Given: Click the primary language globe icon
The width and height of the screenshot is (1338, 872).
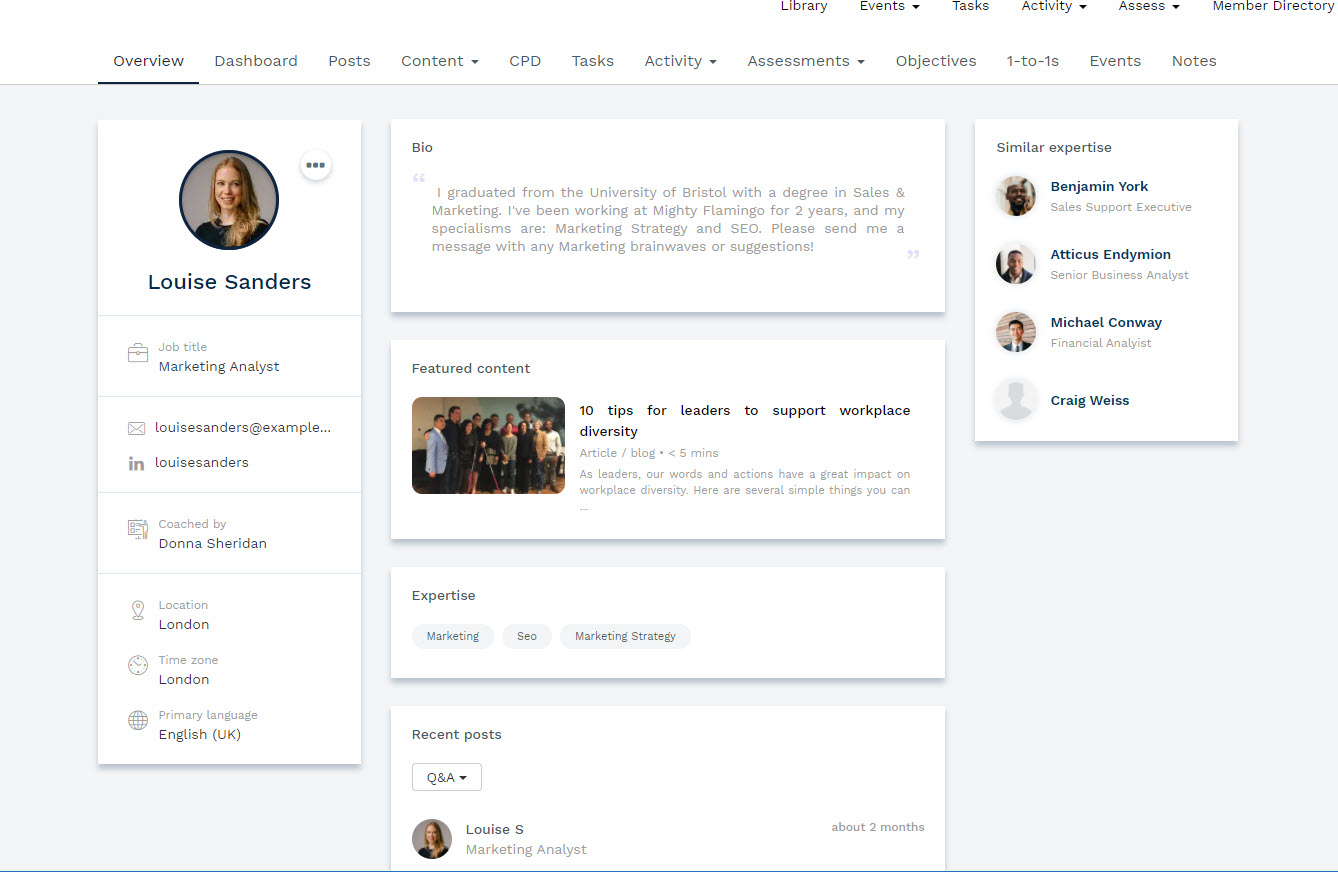Looking at the screenshot, I should tap(138, 721).
